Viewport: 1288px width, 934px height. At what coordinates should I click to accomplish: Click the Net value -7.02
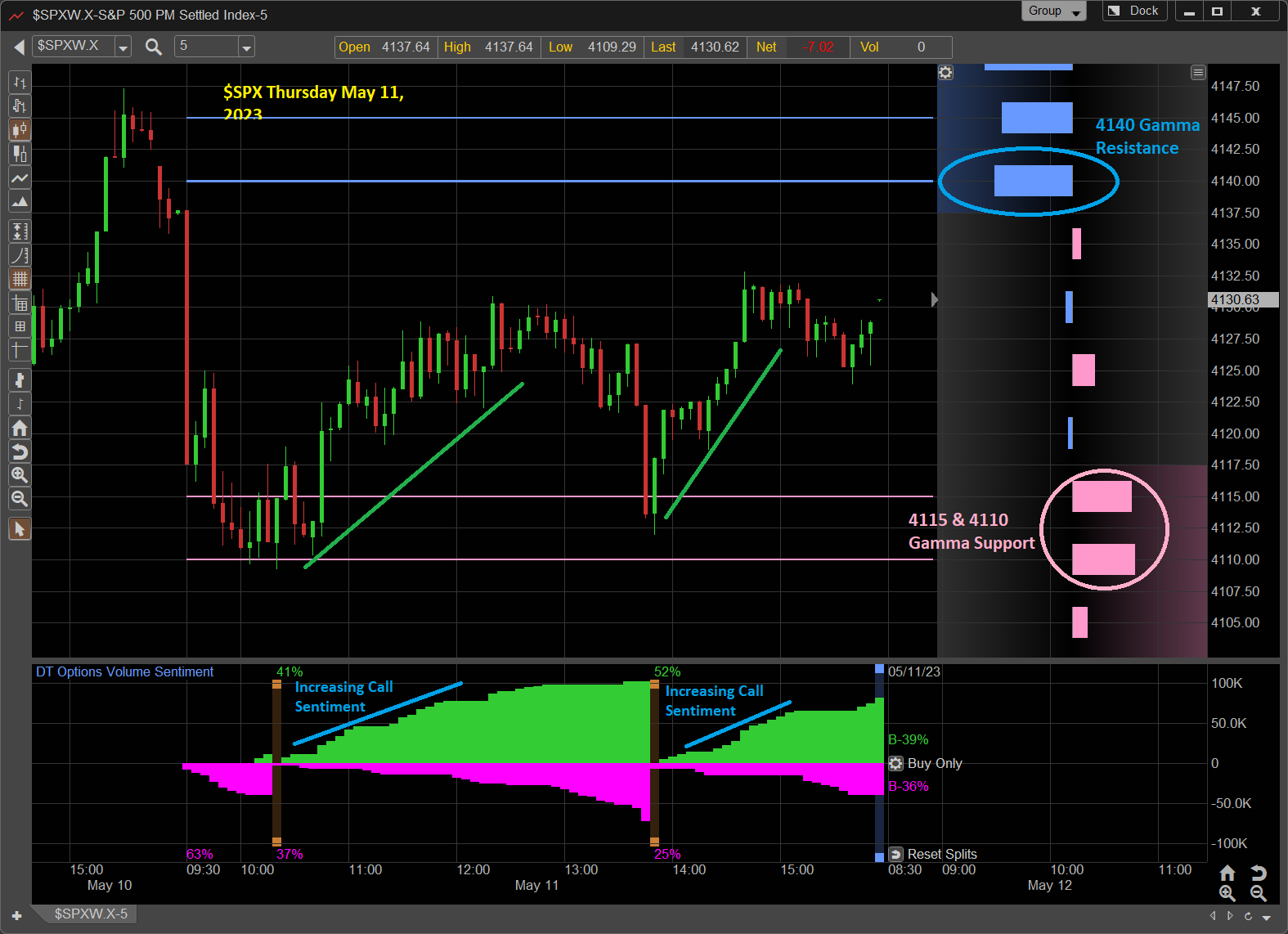click(x=818, y=47)
